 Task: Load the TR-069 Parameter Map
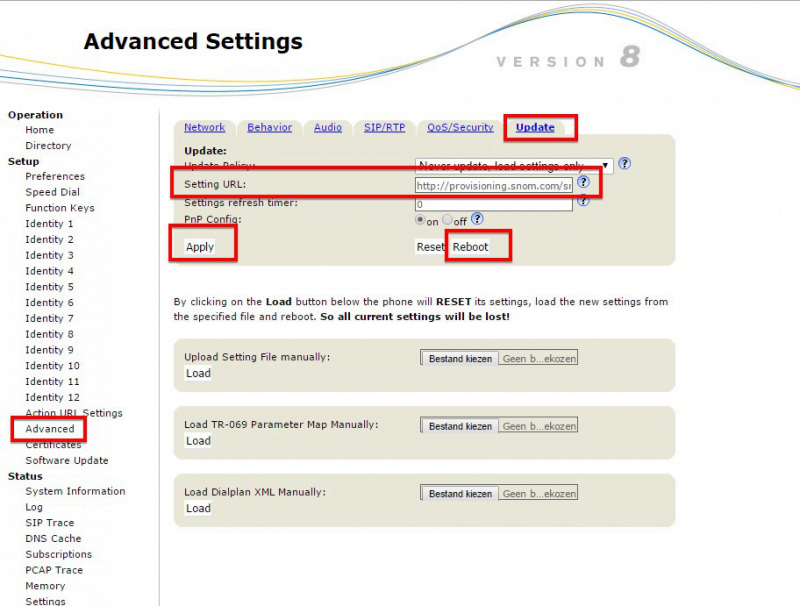pos(198,441)
